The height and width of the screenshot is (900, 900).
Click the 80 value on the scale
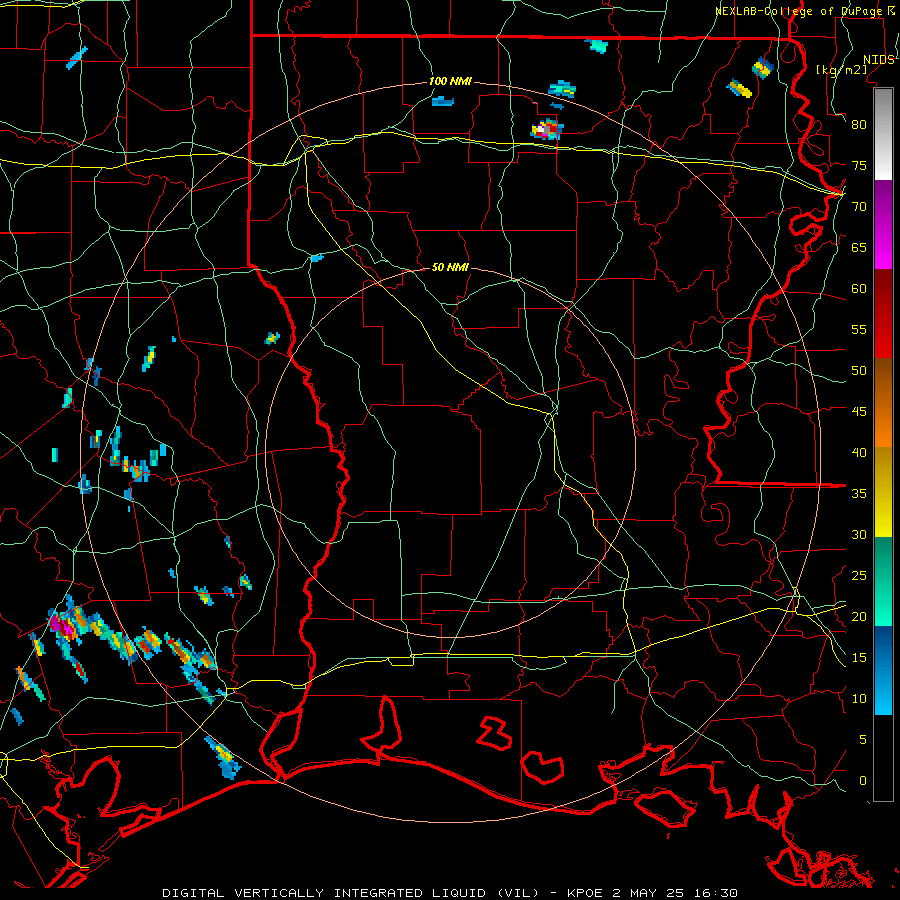859,125
